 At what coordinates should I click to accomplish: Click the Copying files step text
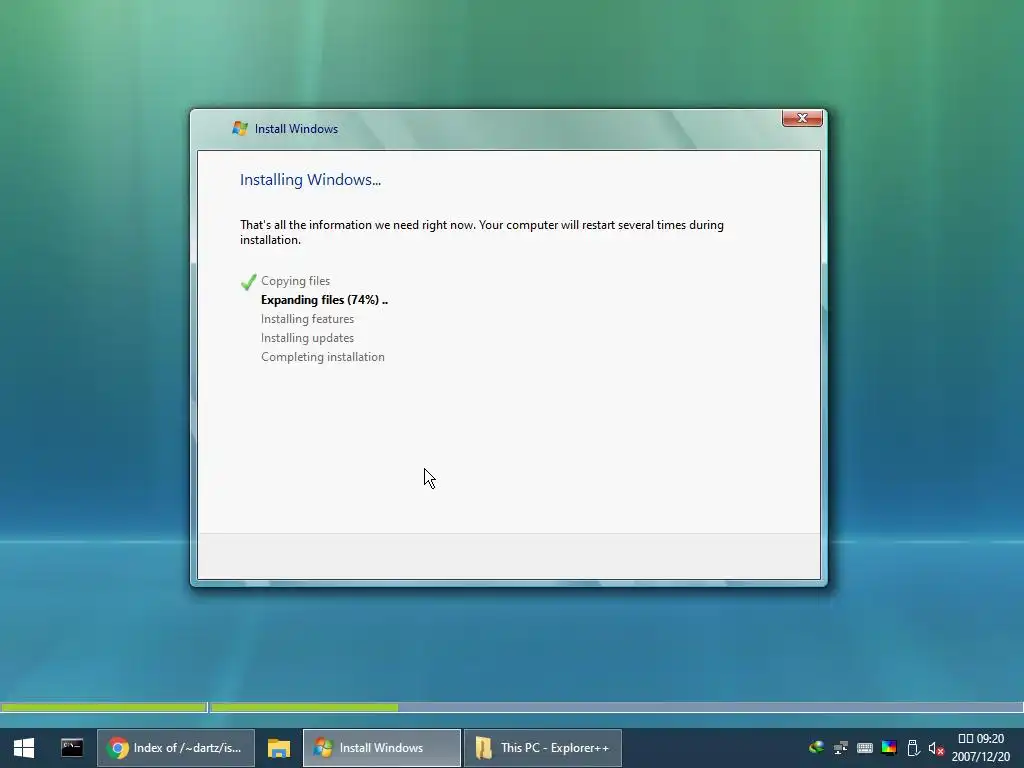click(295, 281)
